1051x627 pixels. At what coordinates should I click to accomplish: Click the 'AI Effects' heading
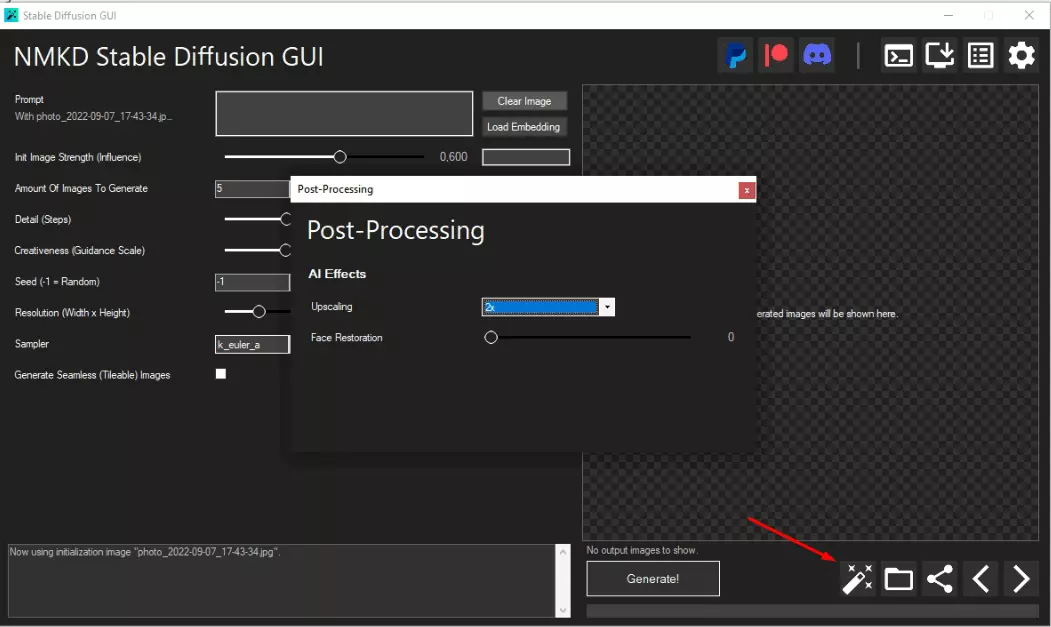click(x=337, y=274)
